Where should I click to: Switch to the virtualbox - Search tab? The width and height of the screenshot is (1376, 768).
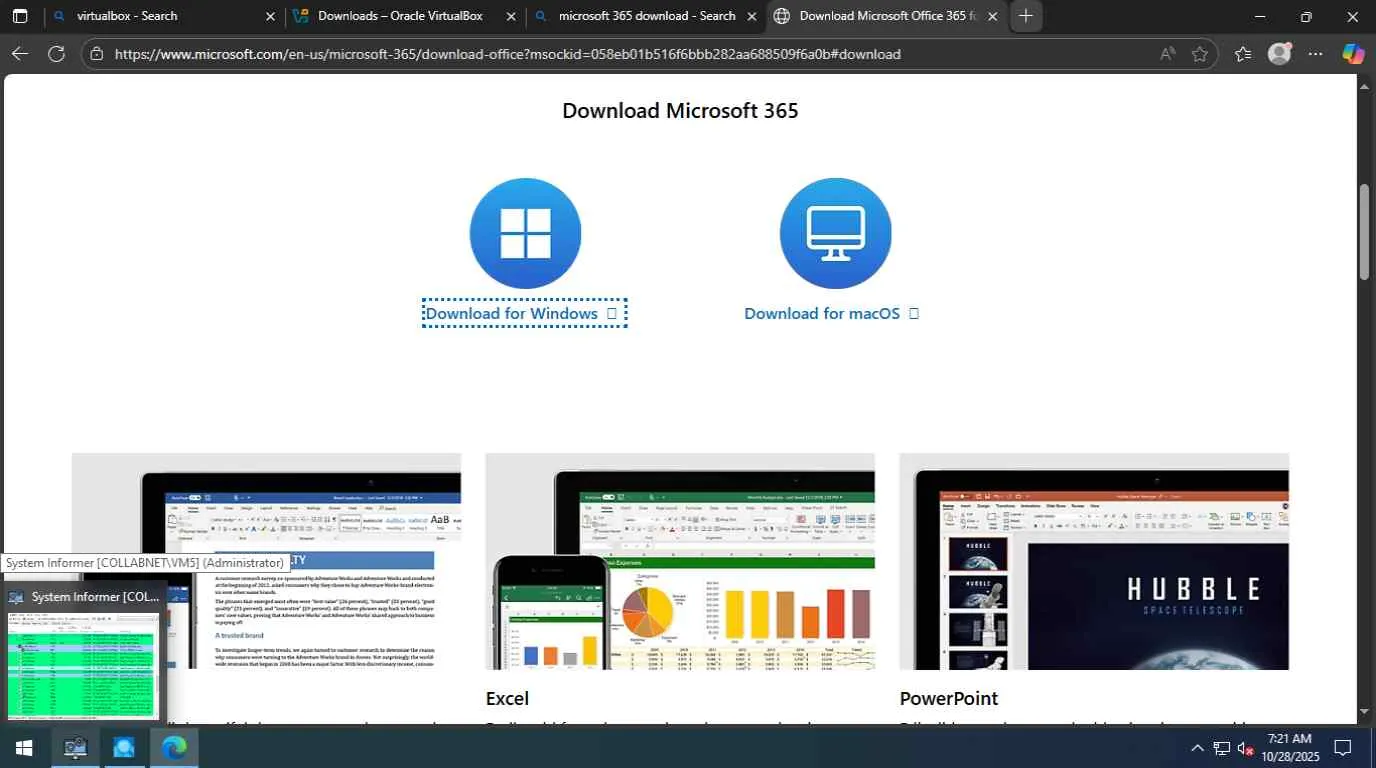pos(164,16)
